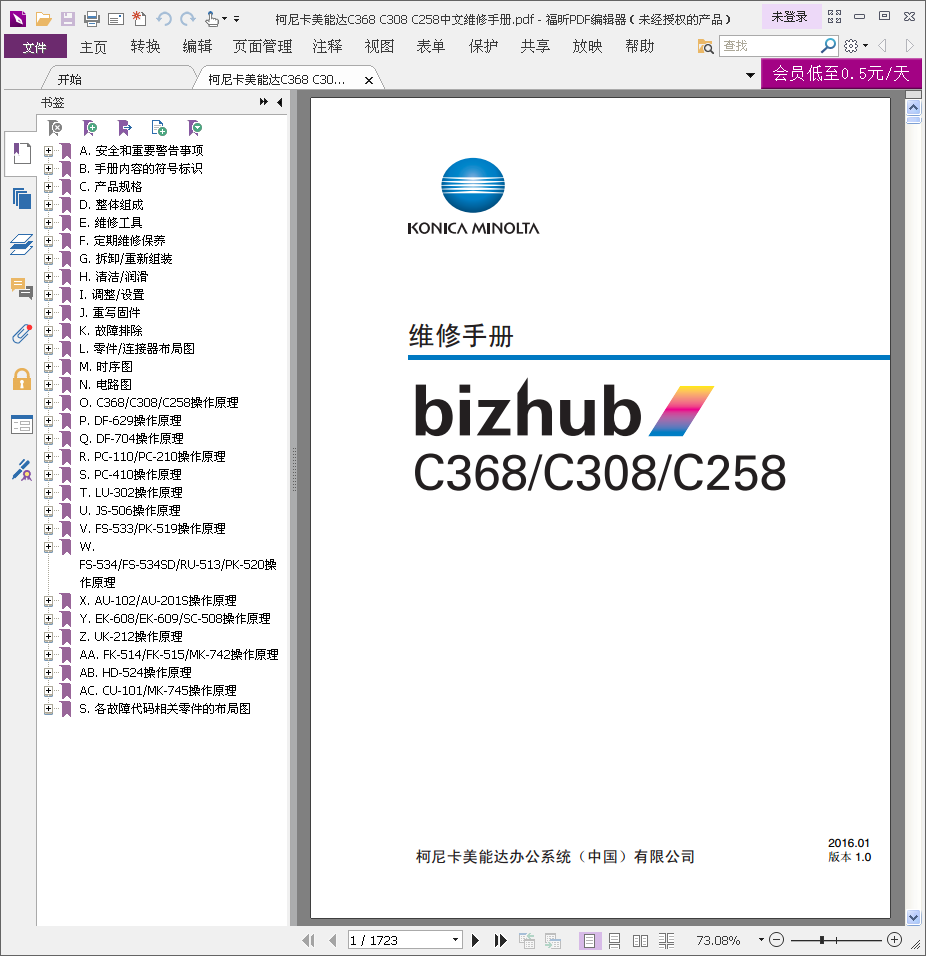Click the Print icon in quick toolbar
Screen dimensions: 926x956
(x=91, y=19)
